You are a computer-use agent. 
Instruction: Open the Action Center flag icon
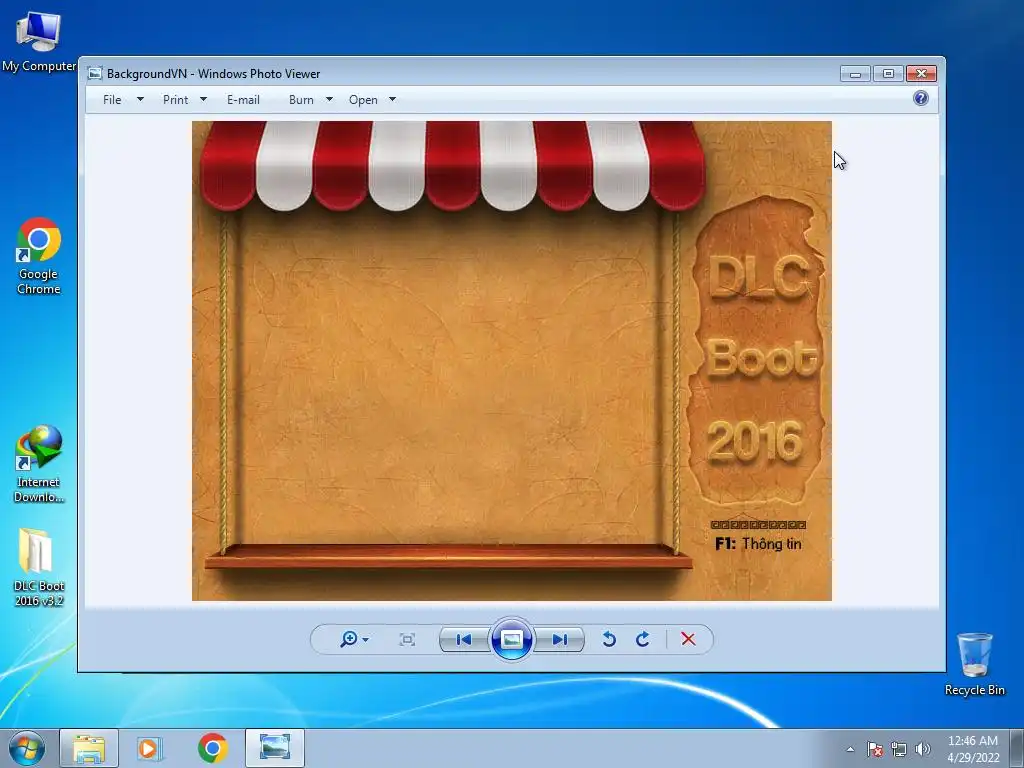(x=874, y=749)
